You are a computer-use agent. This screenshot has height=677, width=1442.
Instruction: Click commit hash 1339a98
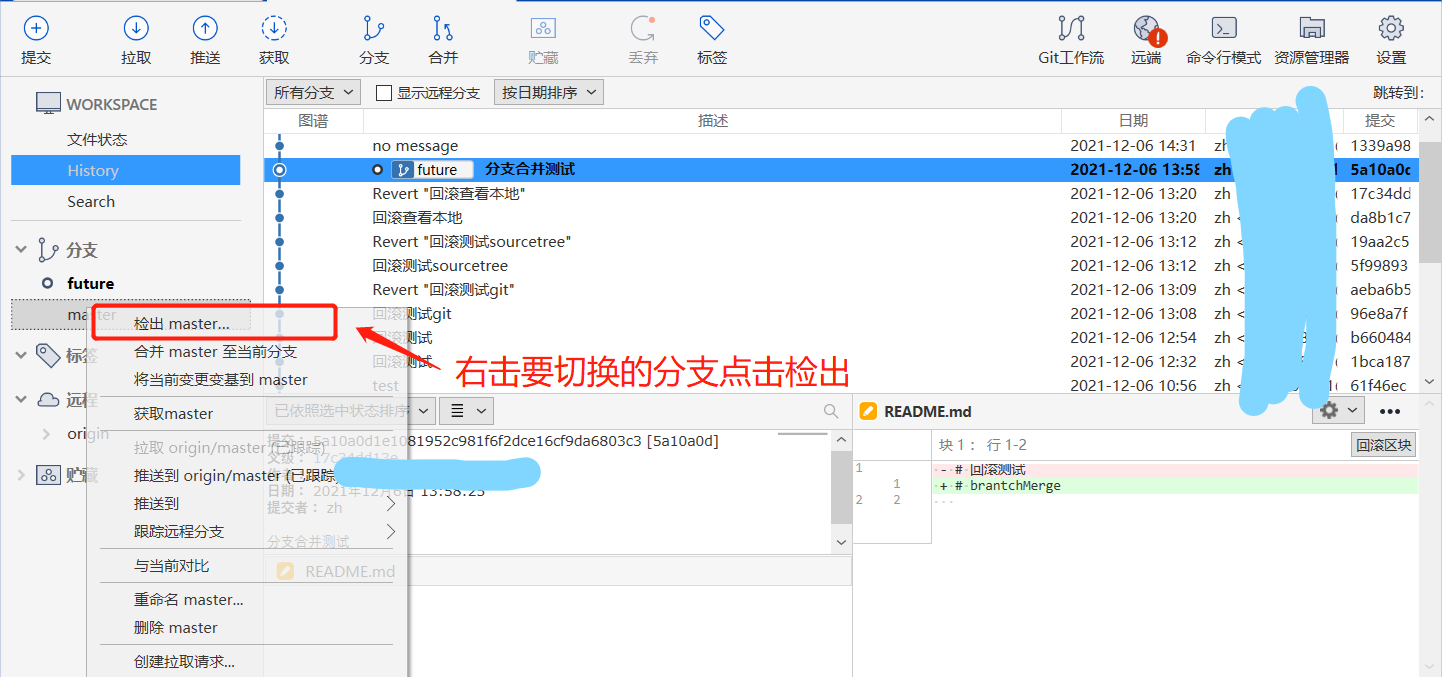[1380, 146]
